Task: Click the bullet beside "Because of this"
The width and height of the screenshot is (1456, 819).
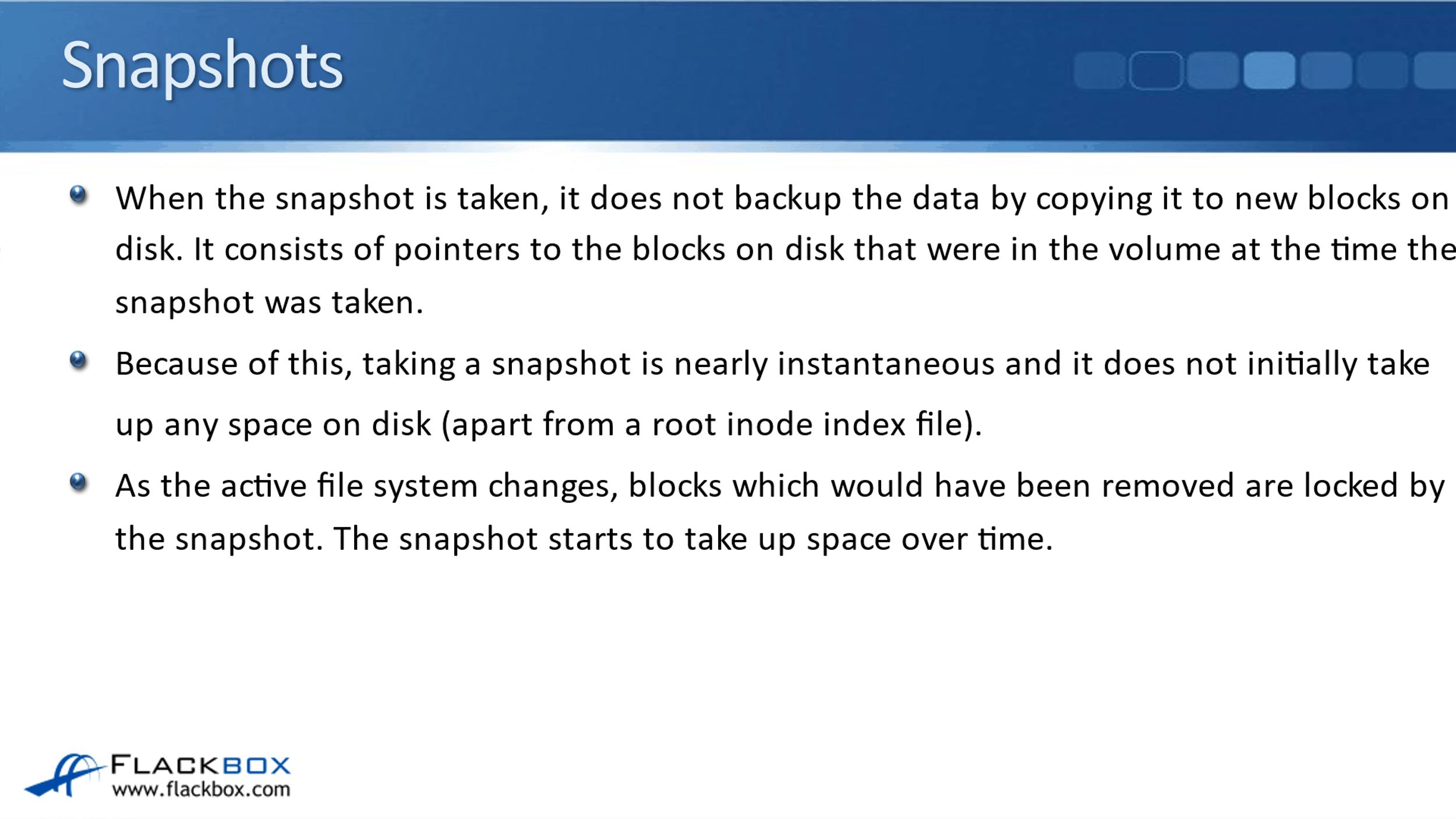Action: pyautogui.click(x=78, y=361)
